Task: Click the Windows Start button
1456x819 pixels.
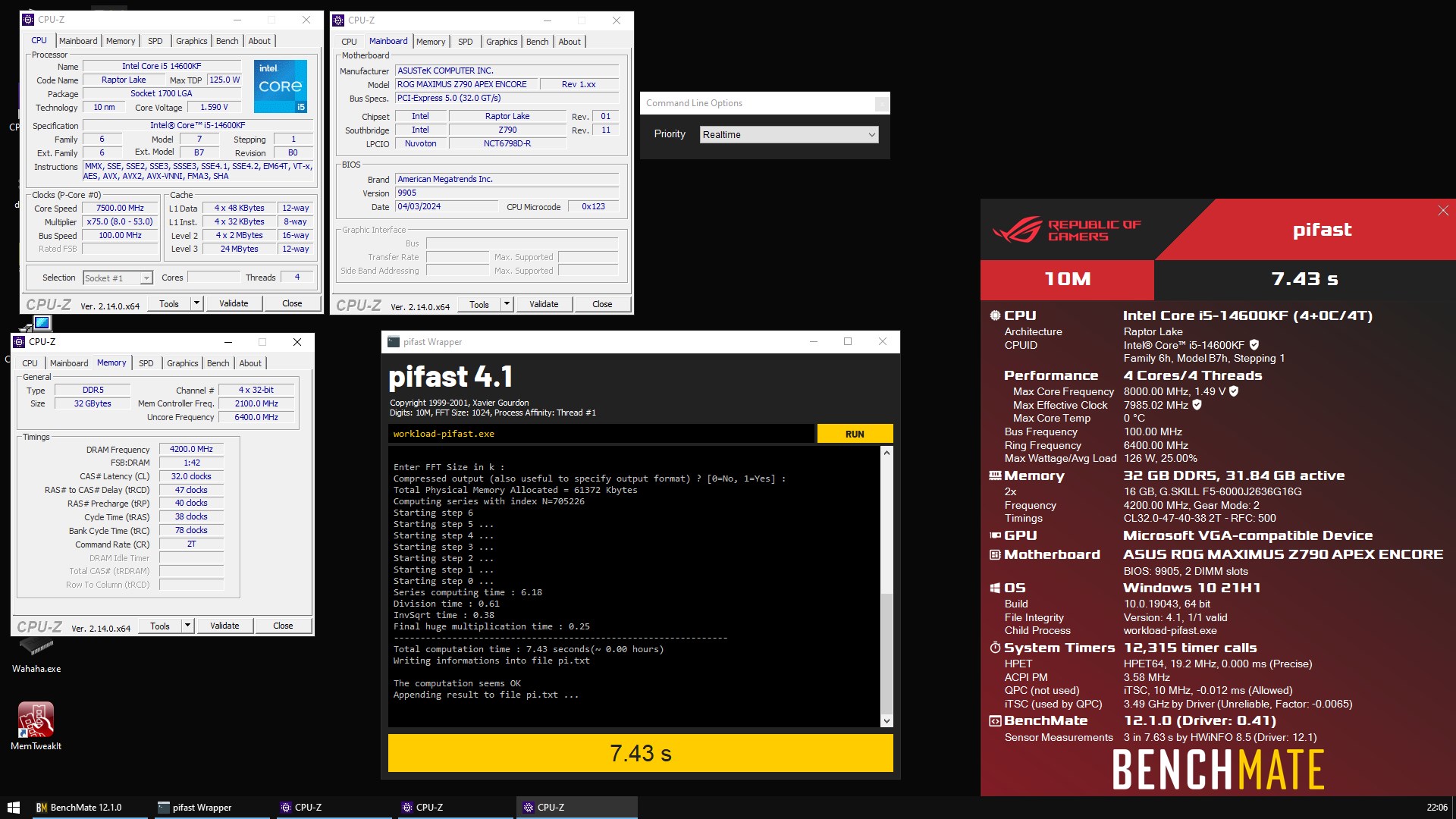Action: pos(13,808)
